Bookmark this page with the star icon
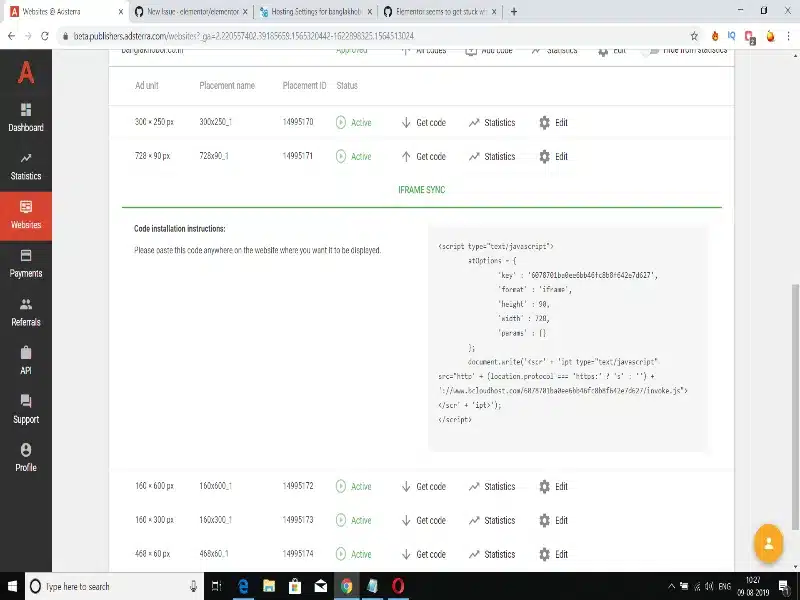 click(x=694, y=36)
